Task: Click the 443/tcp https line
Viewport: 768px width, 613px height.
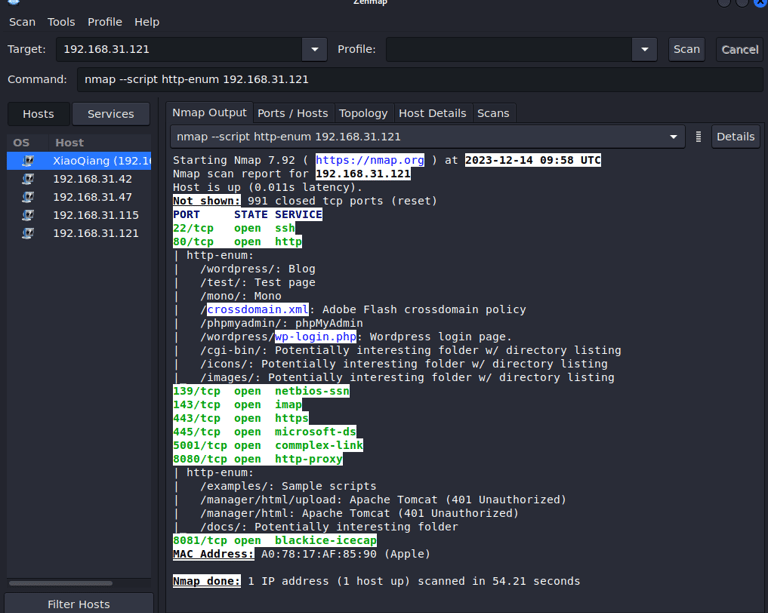Action: click(241, 418)
